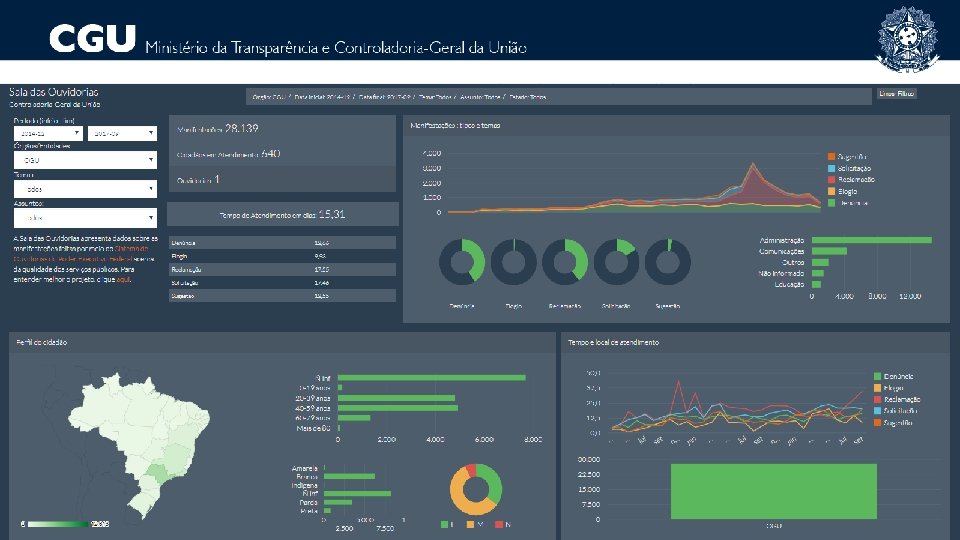The image size is (960, 540).
Task: Toggle the Denúncia legend entry in the service-time line chart
Action: tap(893, 377)
